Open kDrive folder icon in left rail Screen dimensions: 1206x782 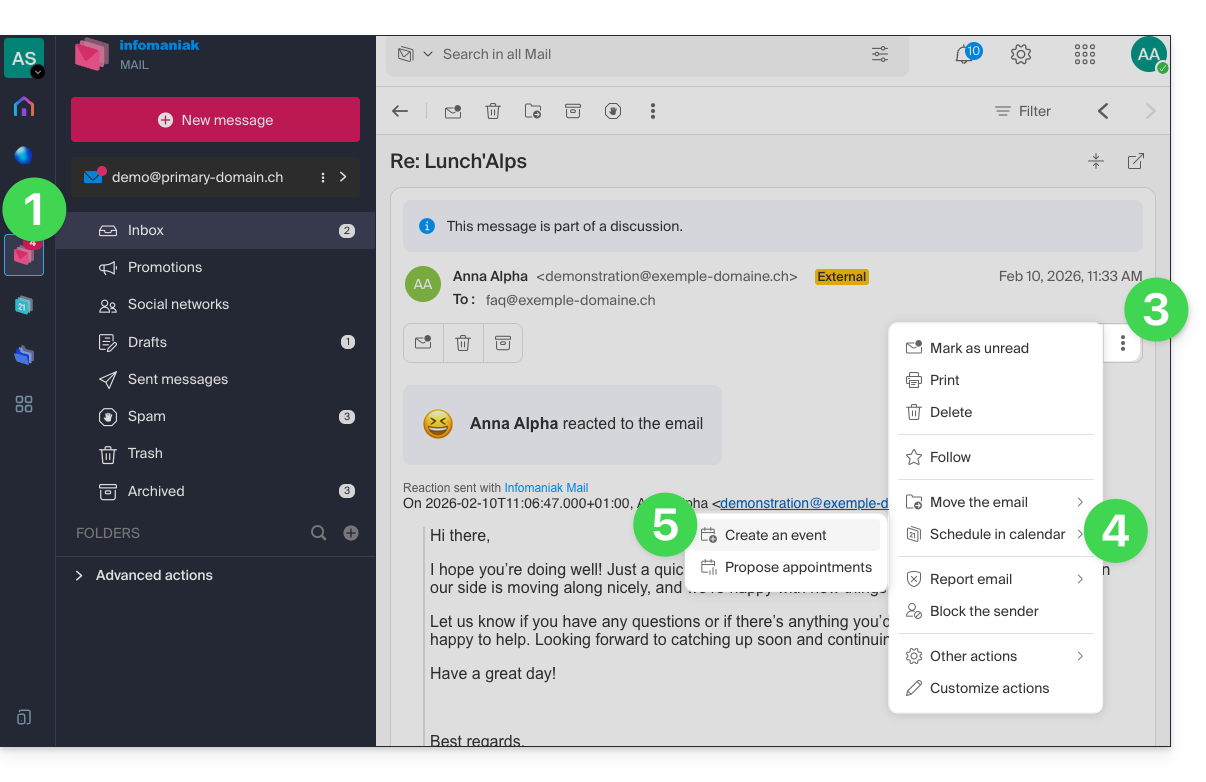tap(24, 355)
